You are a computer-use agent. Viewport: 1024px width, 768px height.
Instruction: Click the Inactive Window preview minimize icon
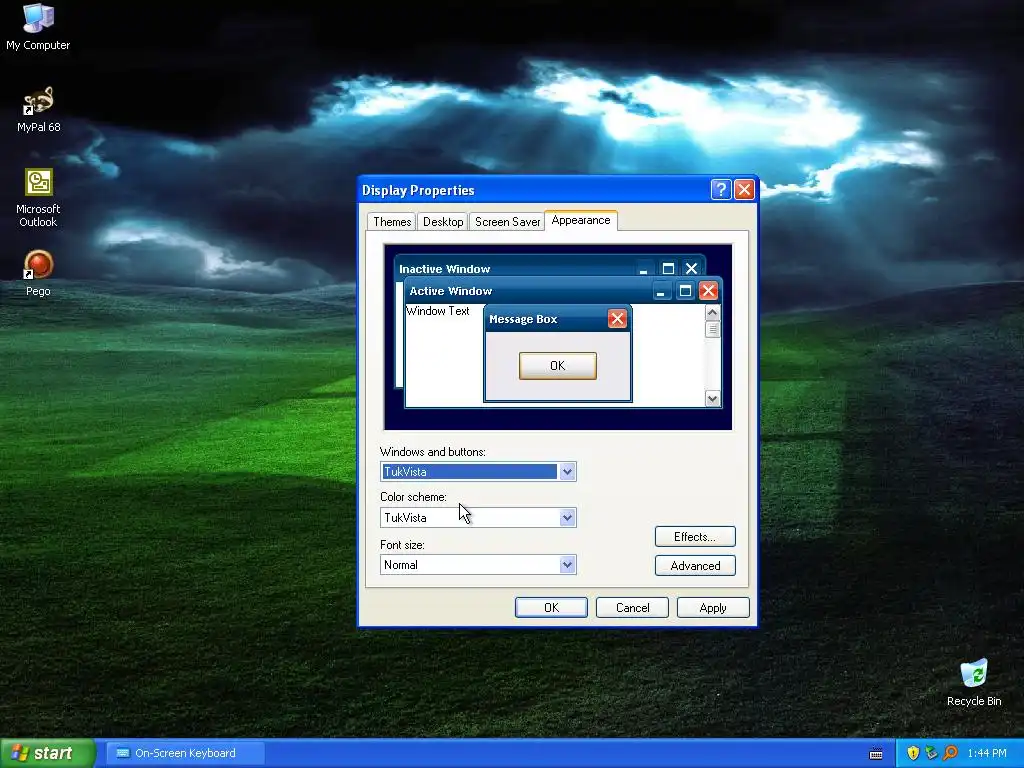point(644,268)
